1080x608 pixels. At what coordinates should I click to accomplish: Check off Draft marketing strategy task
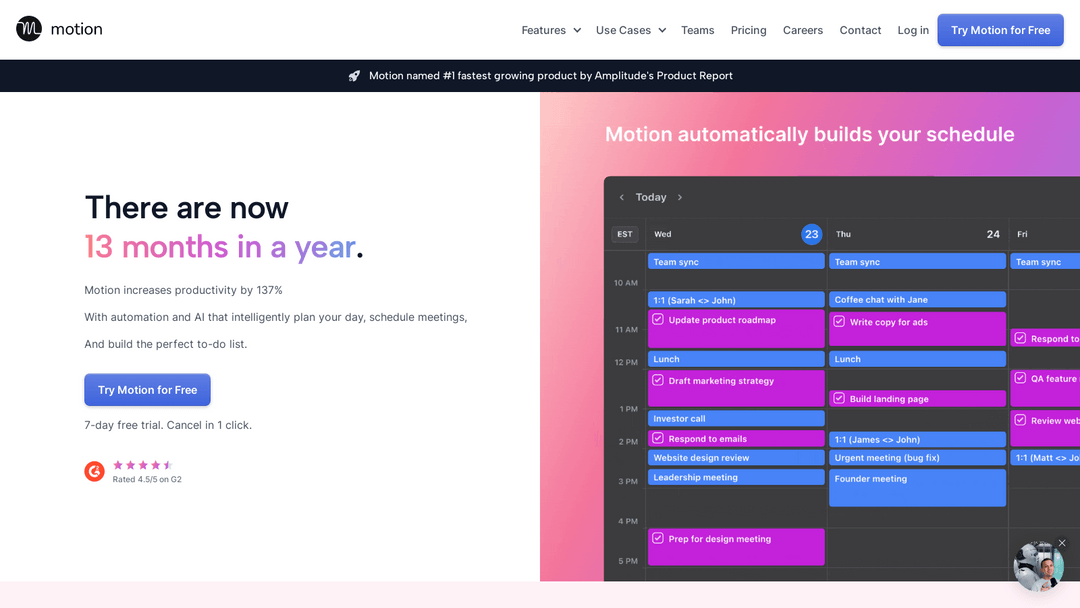(658, 380)
